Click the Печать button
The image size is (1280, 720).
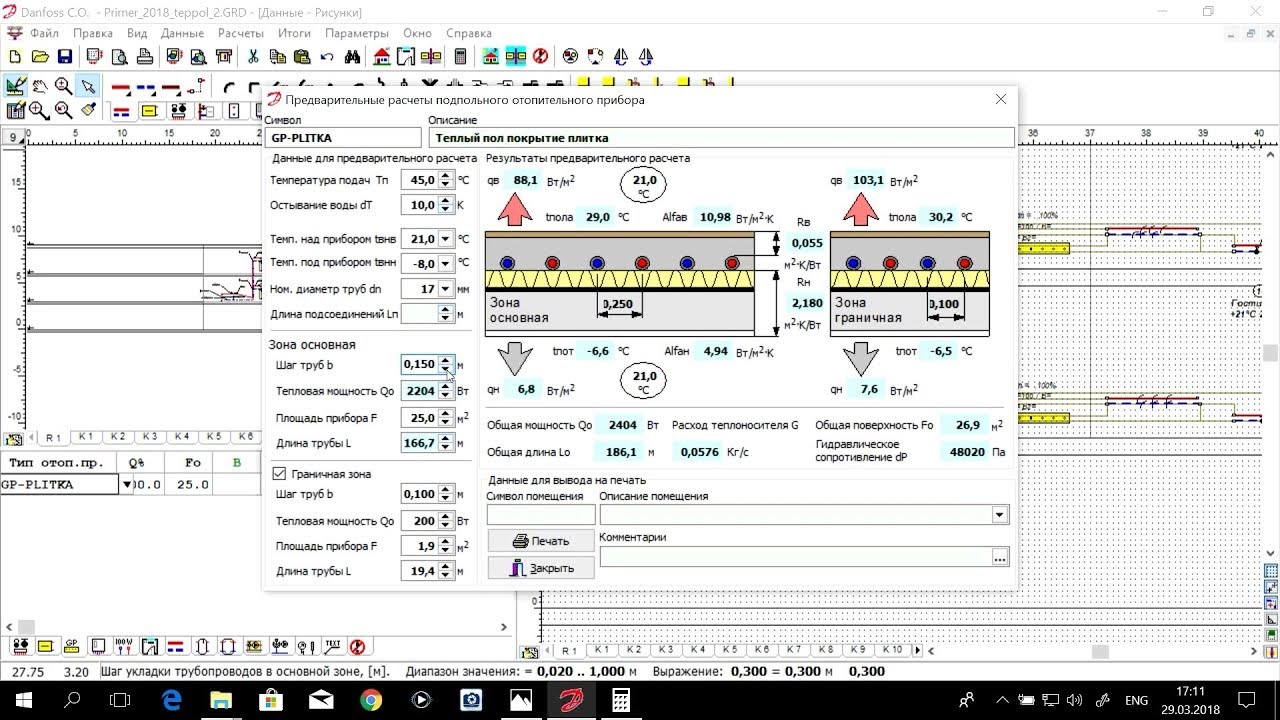pyautogui.click(x=541, y=541)
